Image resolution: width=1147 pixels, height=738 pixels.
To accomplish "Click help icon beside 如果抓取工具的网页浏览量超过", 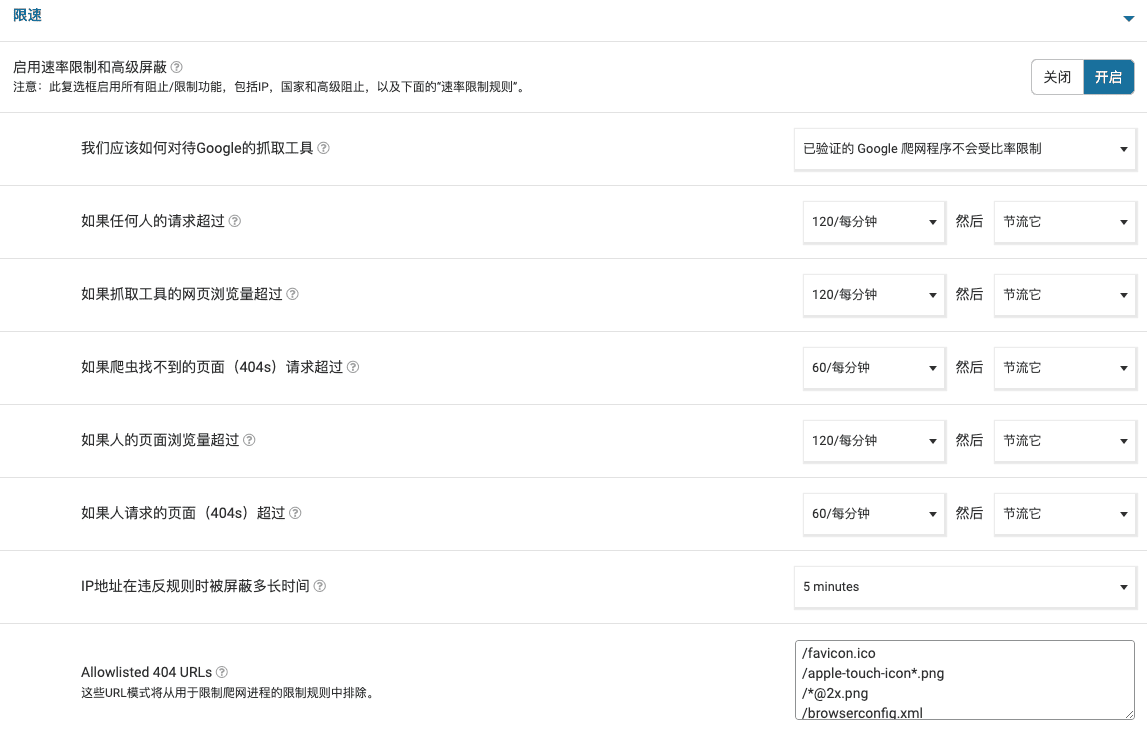I will (x=293, y=294).
